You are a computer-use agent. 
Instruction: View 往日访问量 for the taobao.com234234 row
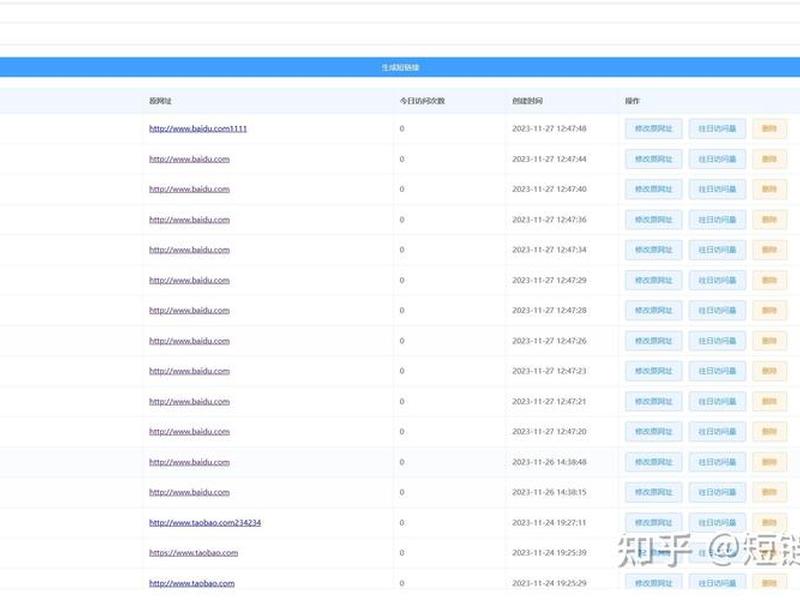pos(717,523)
